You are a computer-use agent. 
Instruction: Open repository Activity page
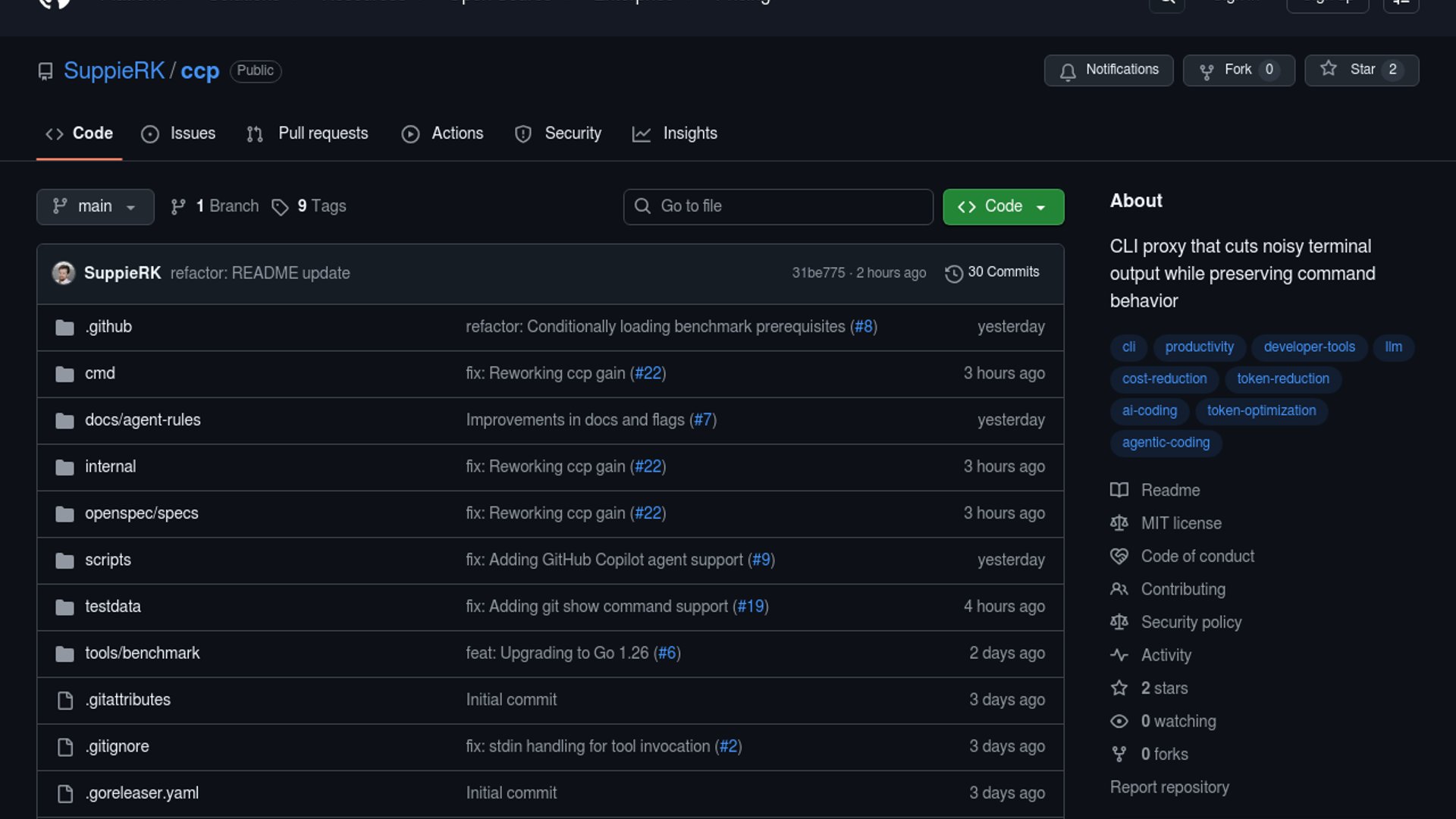[1166, 655]
